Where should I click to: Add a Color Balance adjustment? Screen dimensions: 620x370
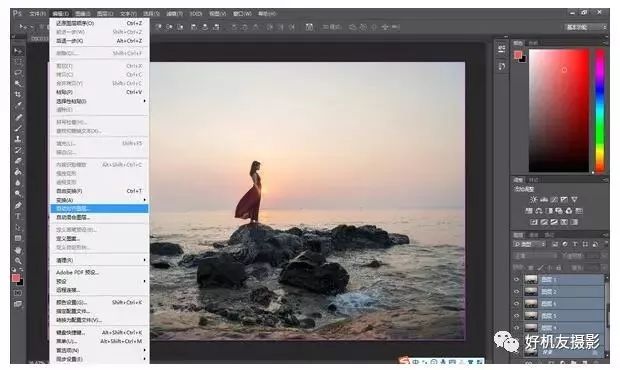click(x=539, y=211)
